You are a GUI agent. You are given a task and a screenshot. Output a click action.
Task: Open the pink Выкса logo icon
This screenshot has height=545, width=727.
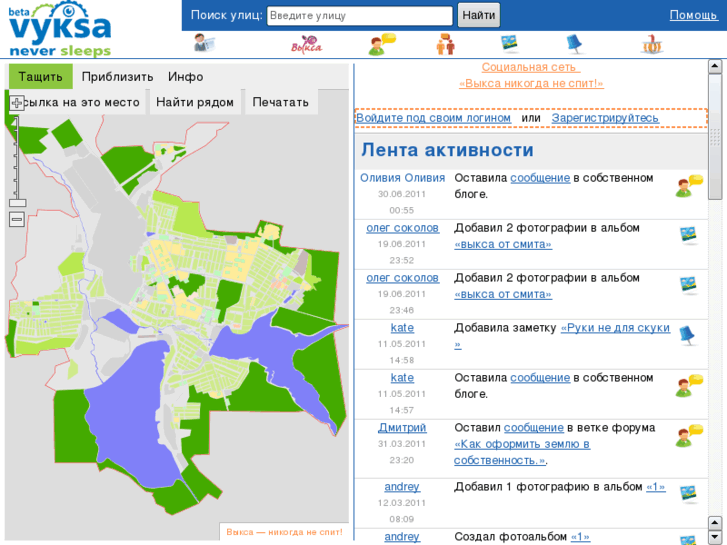306,44
